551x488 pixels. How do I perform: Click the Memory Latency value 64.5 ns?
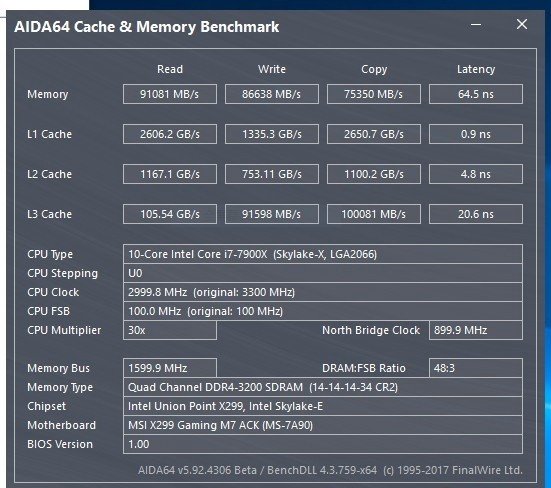point(476,94)
